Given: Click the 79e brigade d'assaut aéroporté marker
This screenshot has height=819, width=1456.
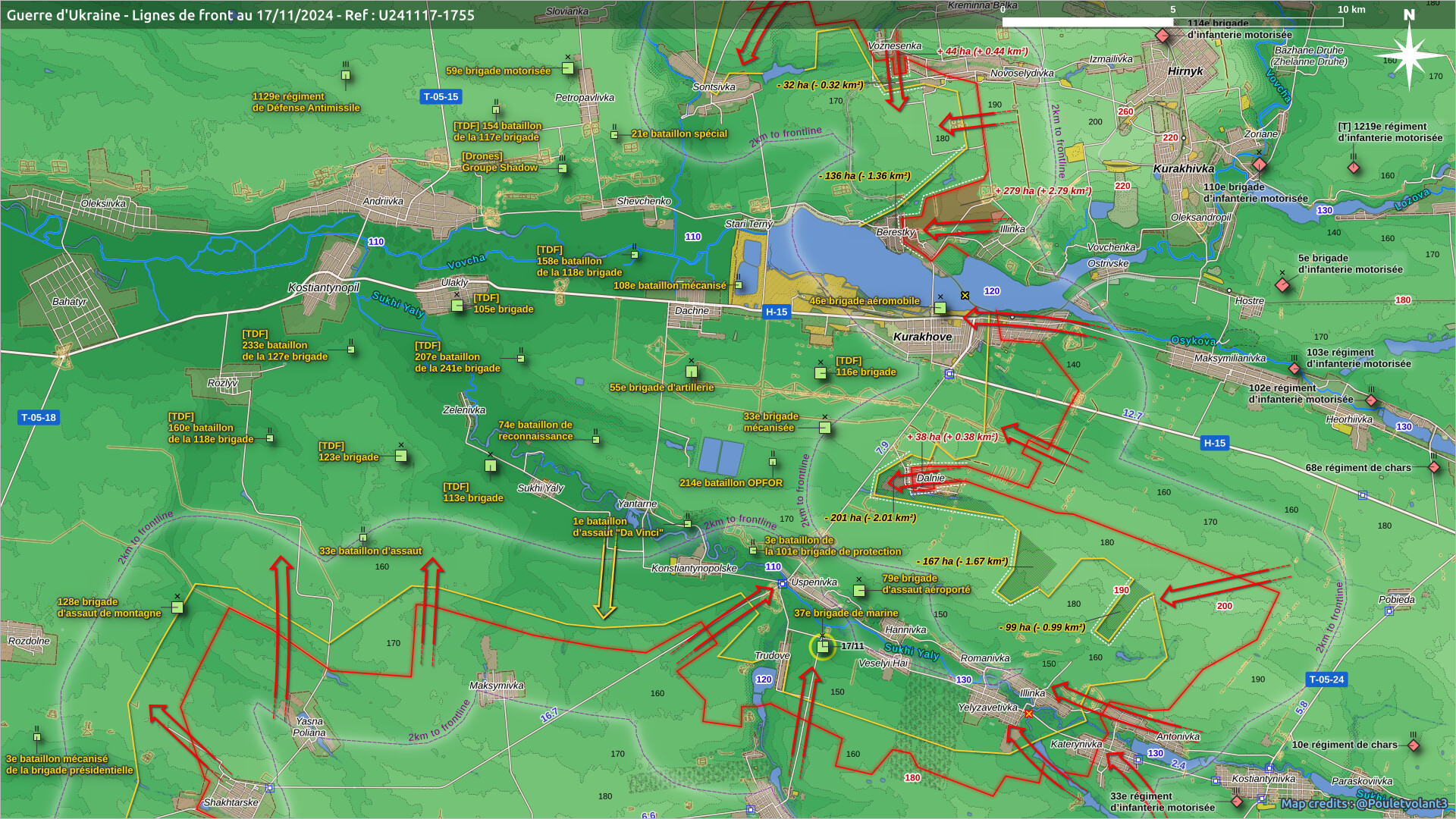Looking at the screenshot, I should click(859, 590).
